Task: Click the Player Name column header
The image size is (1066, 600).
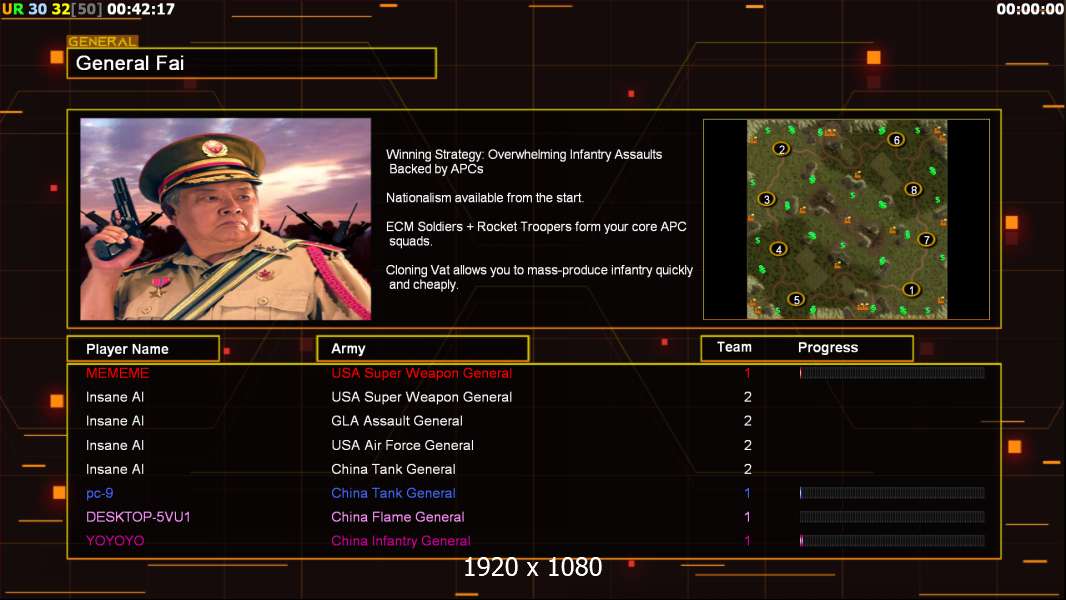Action: pos(143,349)
